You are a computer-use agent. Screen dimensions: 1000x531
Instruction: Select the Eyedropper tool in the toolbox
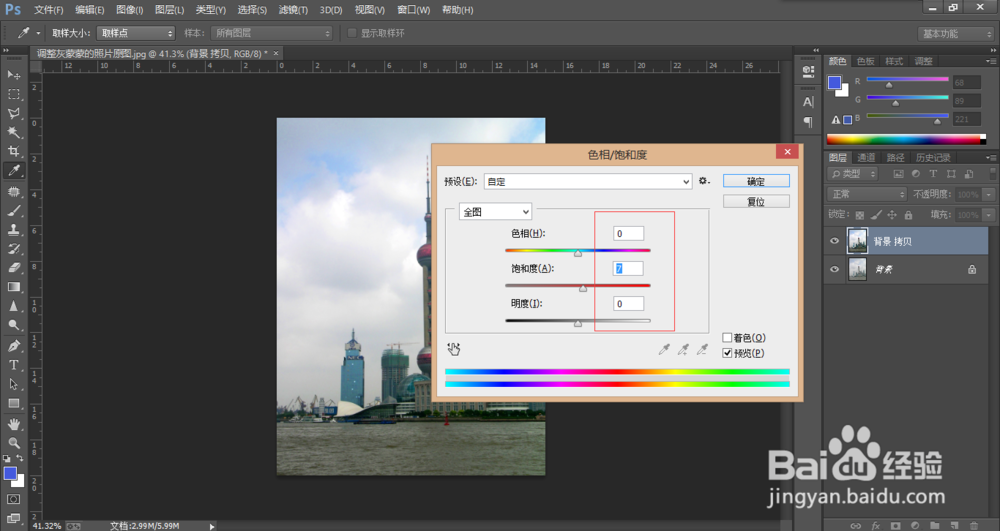click(x=13, y=170)
